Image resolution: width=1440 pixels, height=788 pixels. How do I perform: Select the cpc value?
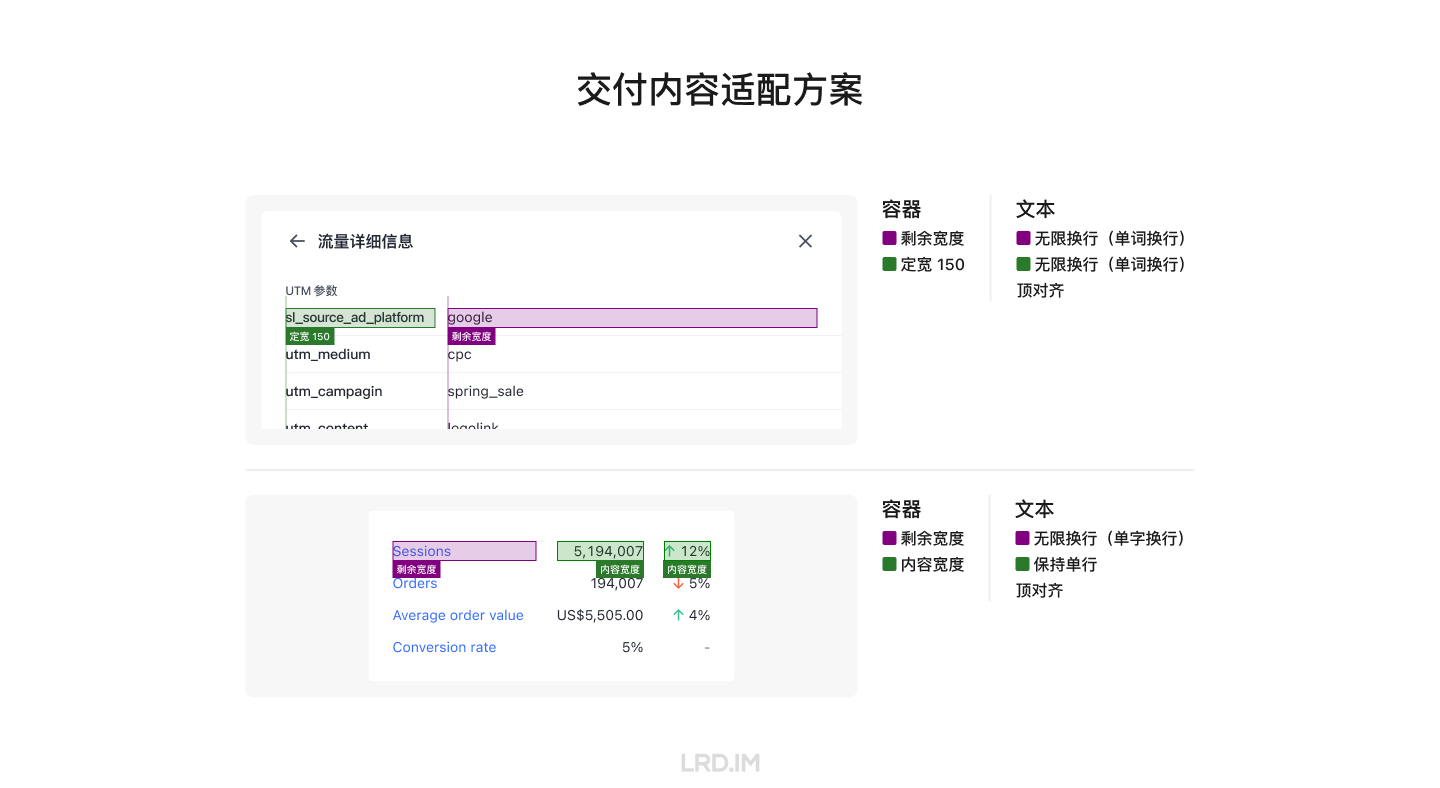(x=460, y=354)
